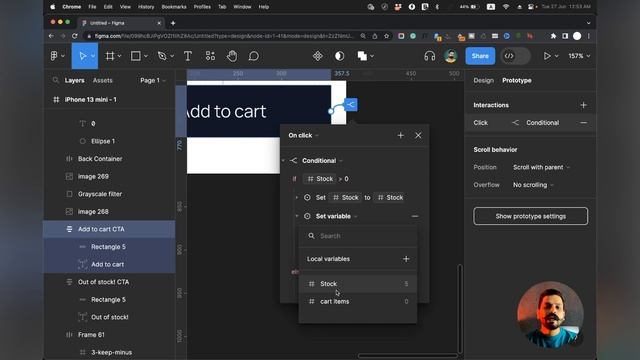Reload the Chrome page
The width and height of the screenshot is (640, 360).
[x=74, y=36]
